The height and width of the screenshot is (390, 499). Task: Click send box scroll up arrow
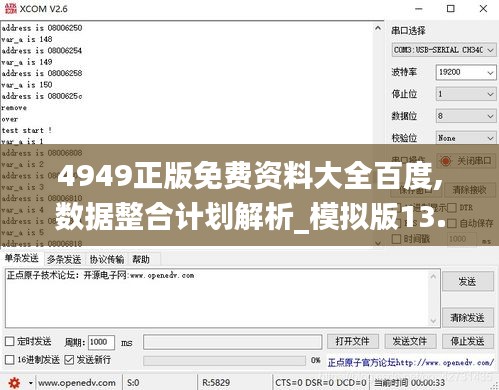pos(433,276)
